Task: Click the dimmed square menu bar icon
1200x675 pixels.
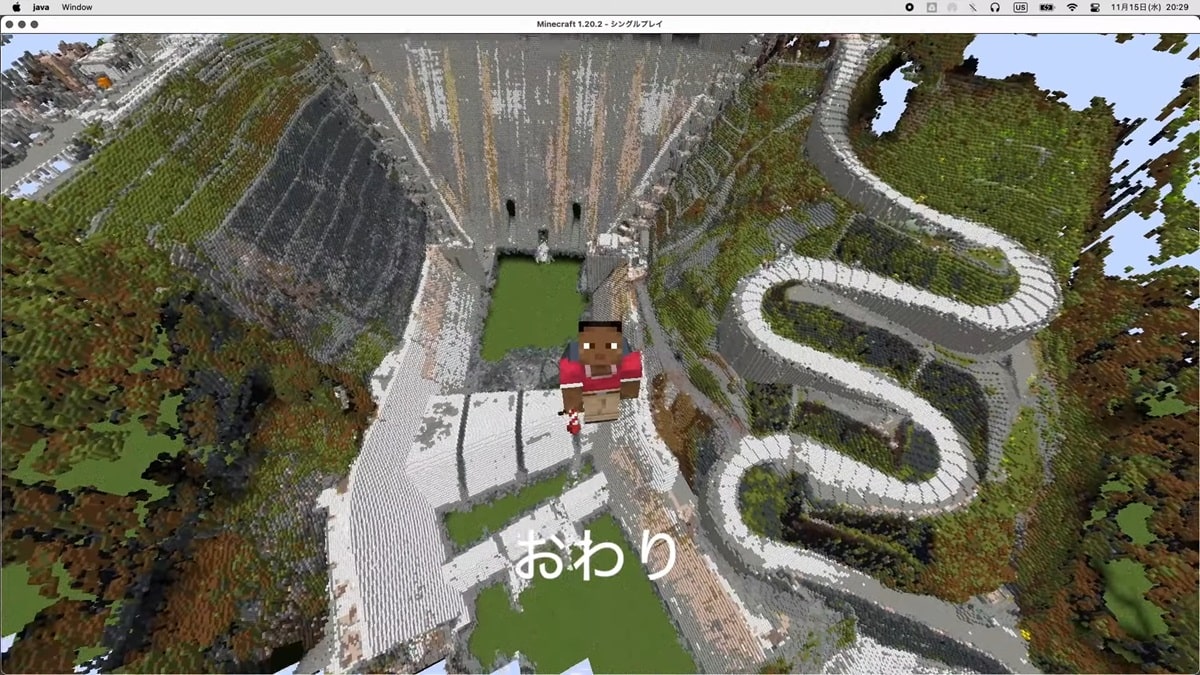Action: 932,7
